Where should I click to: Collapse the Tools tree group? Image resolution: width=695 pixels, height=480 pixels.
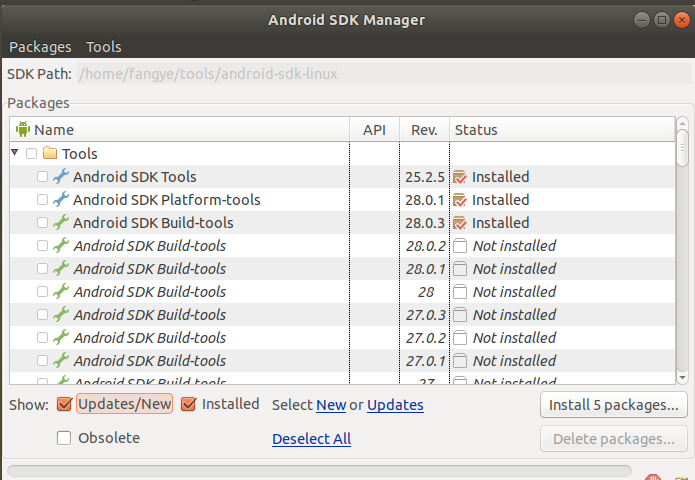coord(15,153)
